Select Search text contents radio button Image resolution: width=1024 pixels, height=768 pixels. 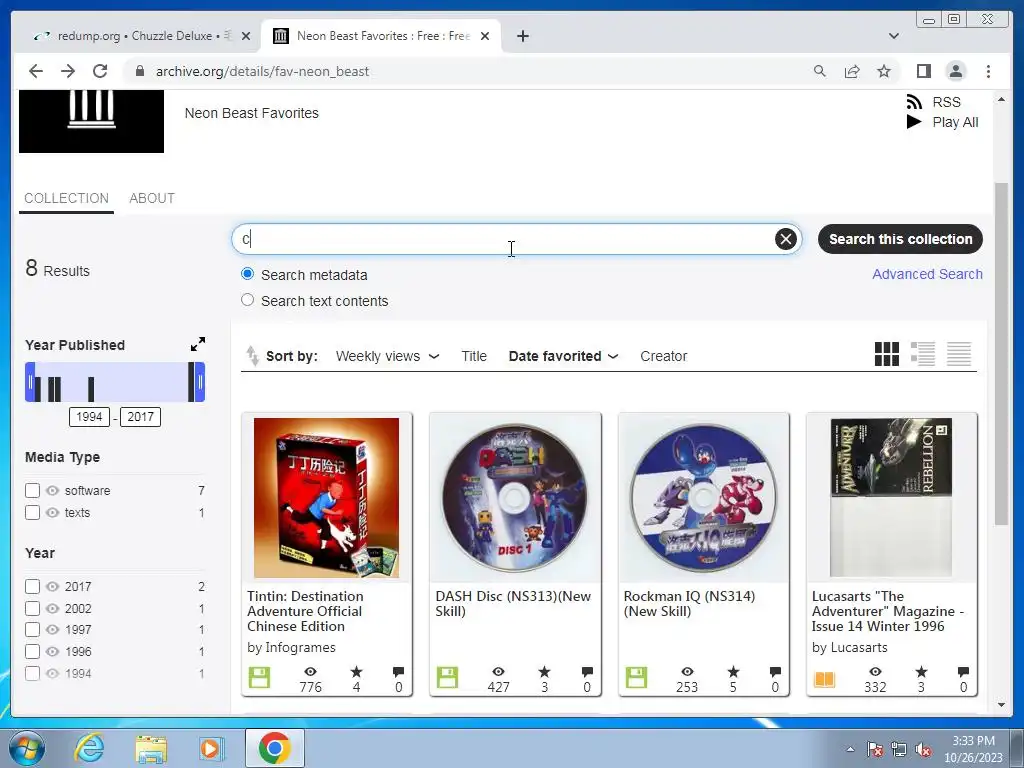[x=248, y=300]
